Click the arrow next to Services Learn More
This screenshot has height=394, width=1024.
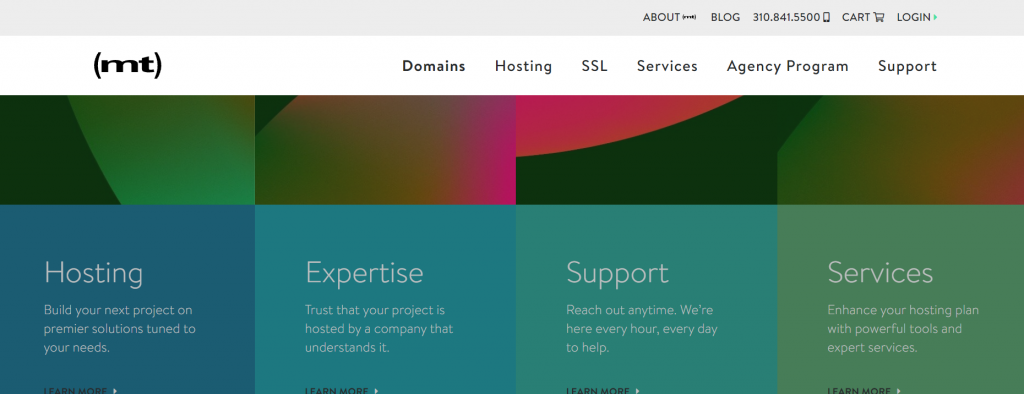899,391
